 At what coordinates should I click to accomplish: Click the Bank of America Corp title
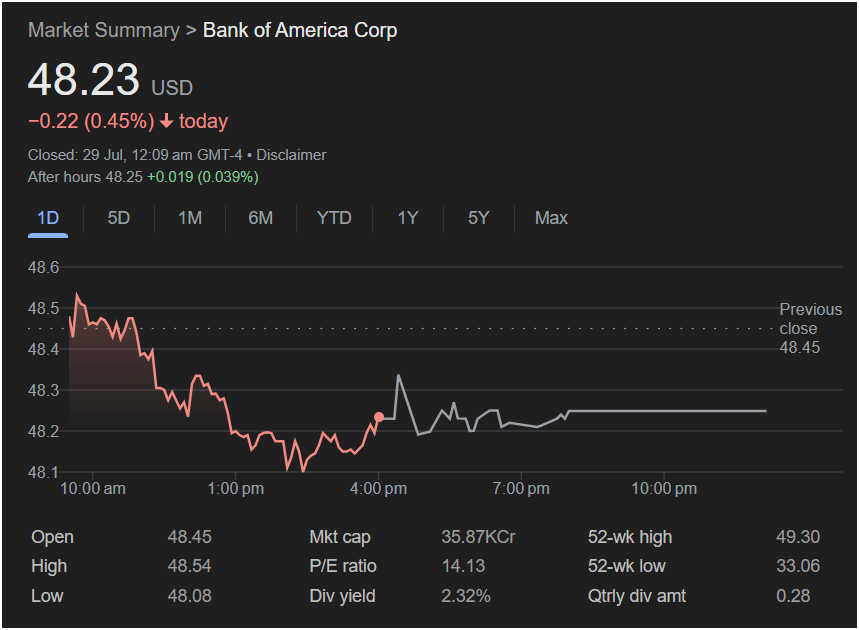pyautogui.click(x=300, y=30)
